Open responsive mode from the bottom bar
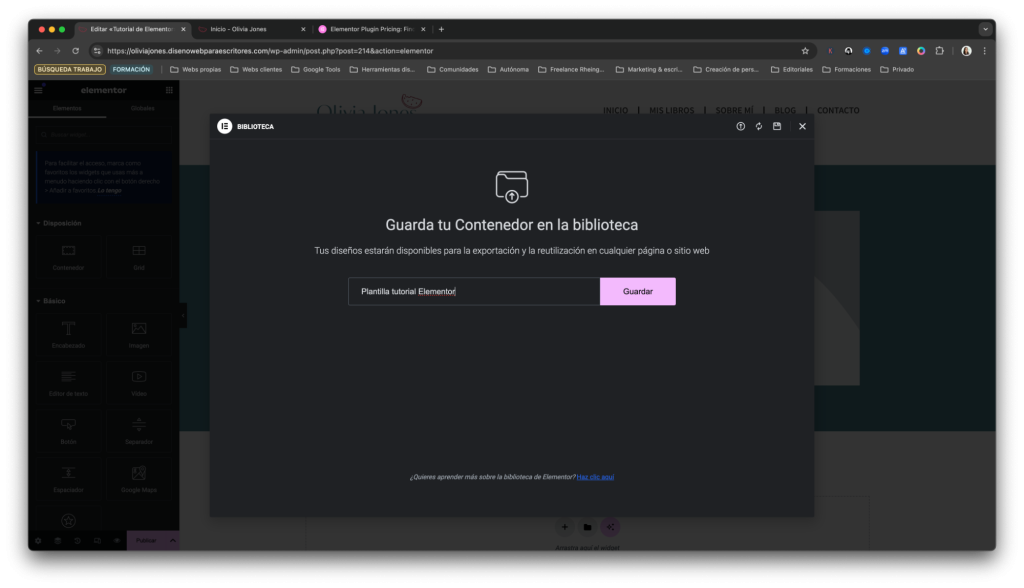1024x588 pixels. tap(96, 540)
